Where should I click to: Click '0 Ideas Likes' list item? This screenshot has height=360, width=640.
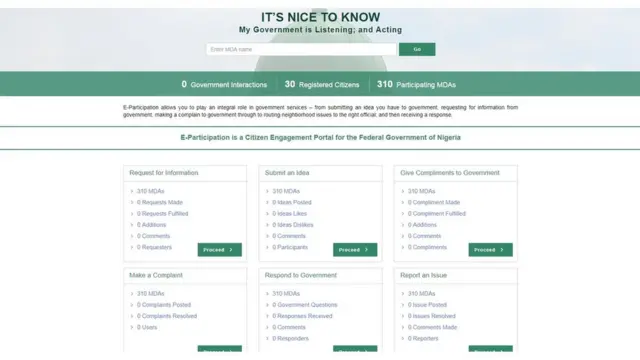click(x=289, y=214)
